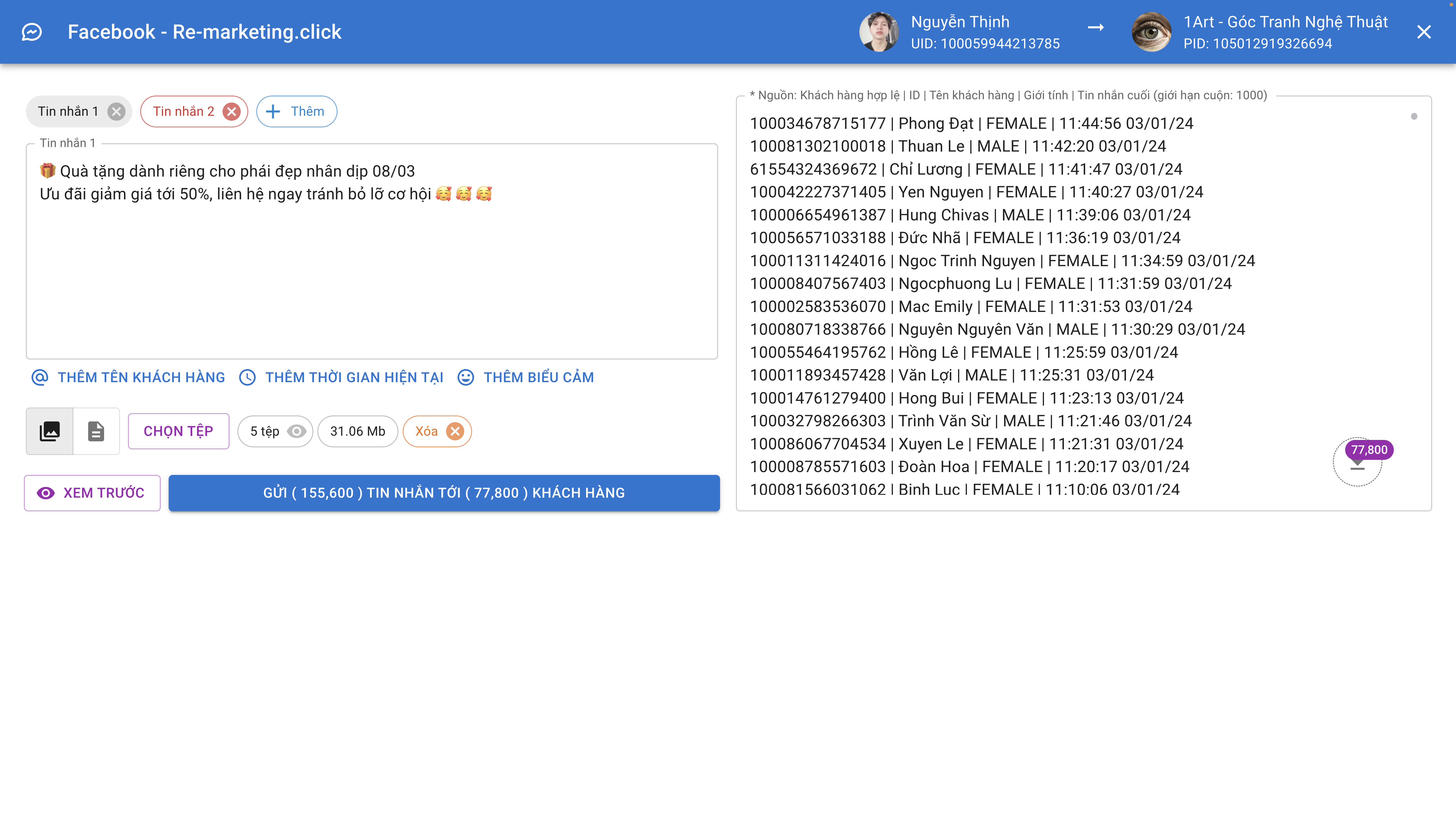Select the image gallery attachment mode
The image size is (1456, 819).
tap(50, 431)
